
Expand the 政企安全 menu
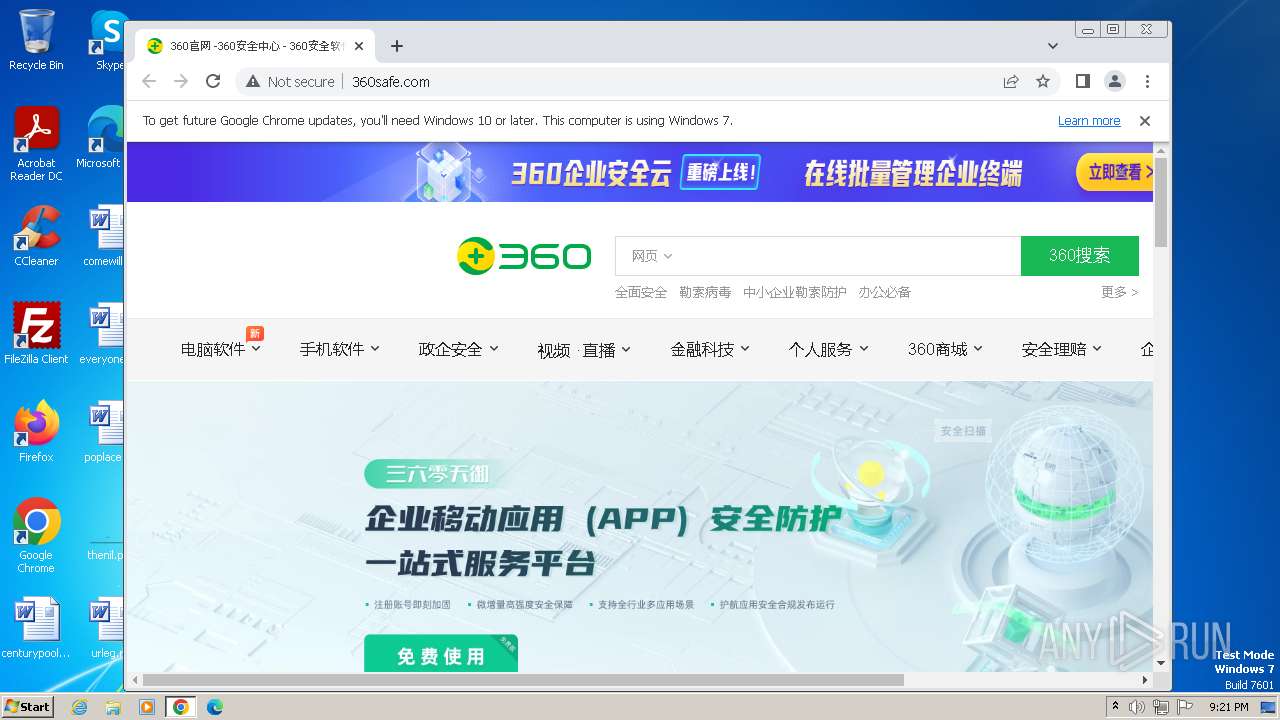click(459, 349)
